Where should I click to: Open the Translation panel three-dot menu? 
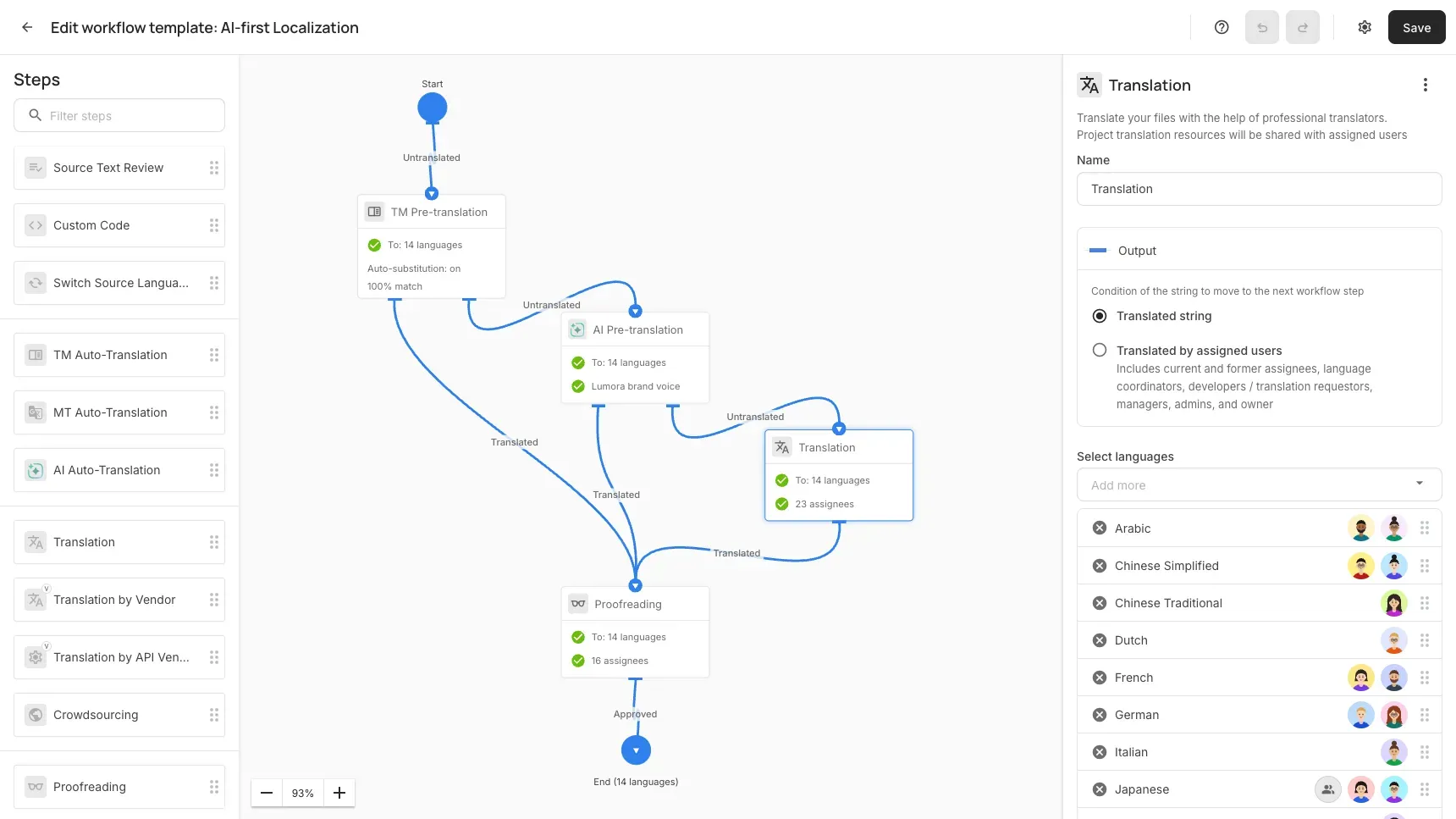(1426, 85)
